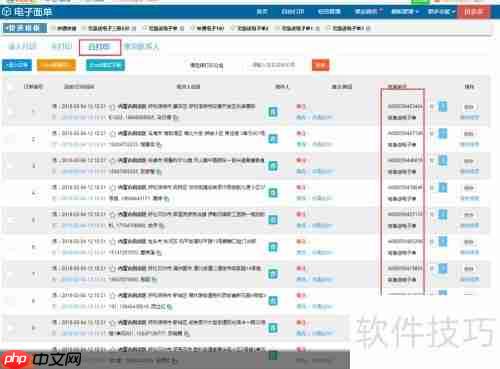Viewport: 500px width, 369px height.
Task: Select the last express template radio option
Action: click(328, 28)
